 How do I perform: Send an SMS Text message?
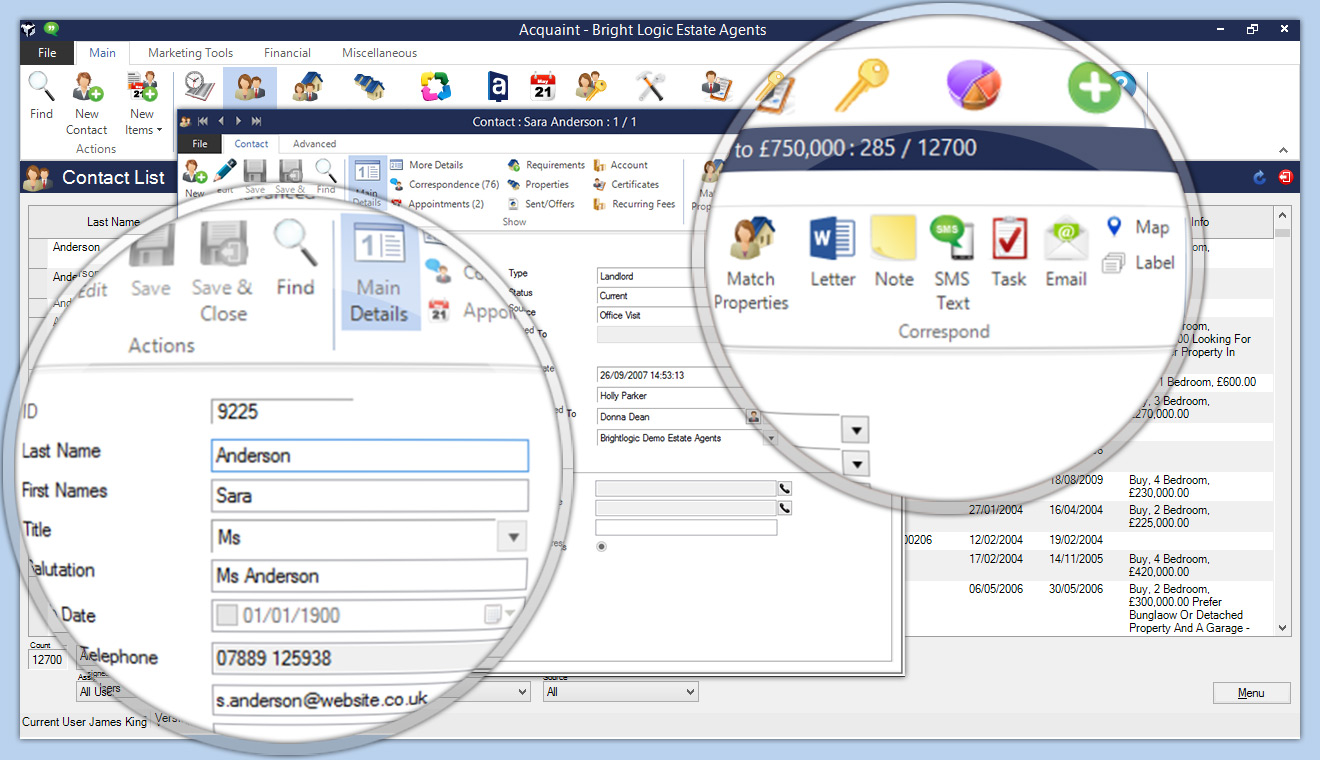(x=952, y=264)
